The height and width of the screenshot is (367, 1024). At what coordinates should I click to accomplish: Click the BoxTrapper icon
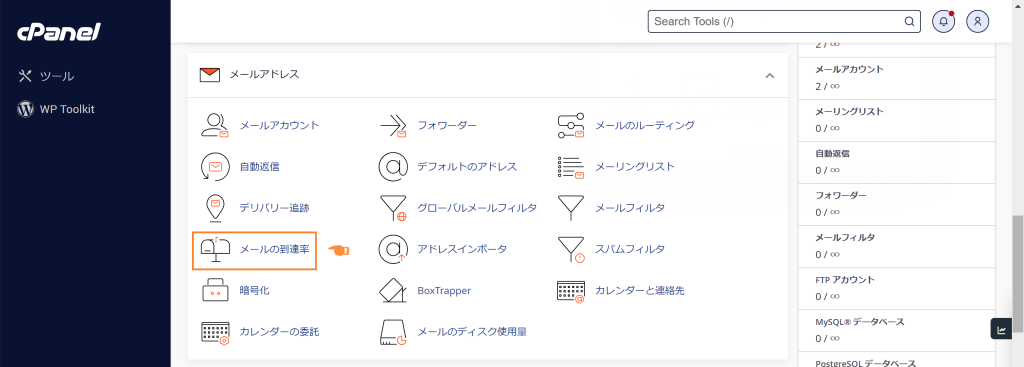(393, 291)
